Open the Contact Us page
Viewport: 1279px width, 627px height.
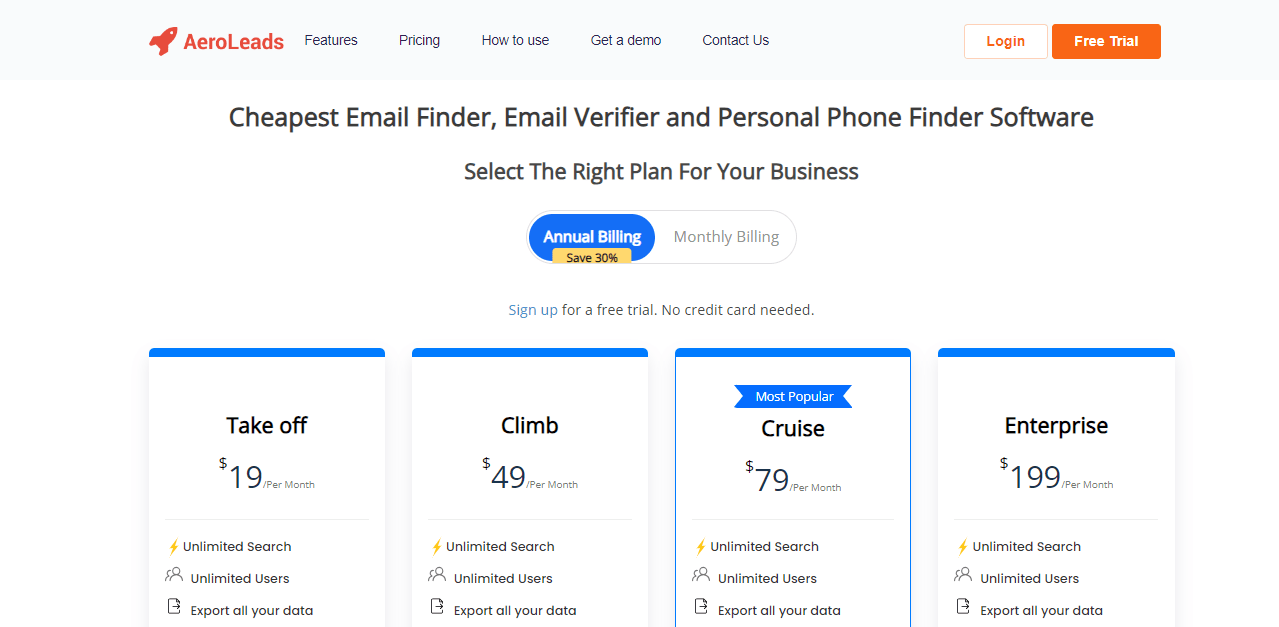[x=735, y=40]
